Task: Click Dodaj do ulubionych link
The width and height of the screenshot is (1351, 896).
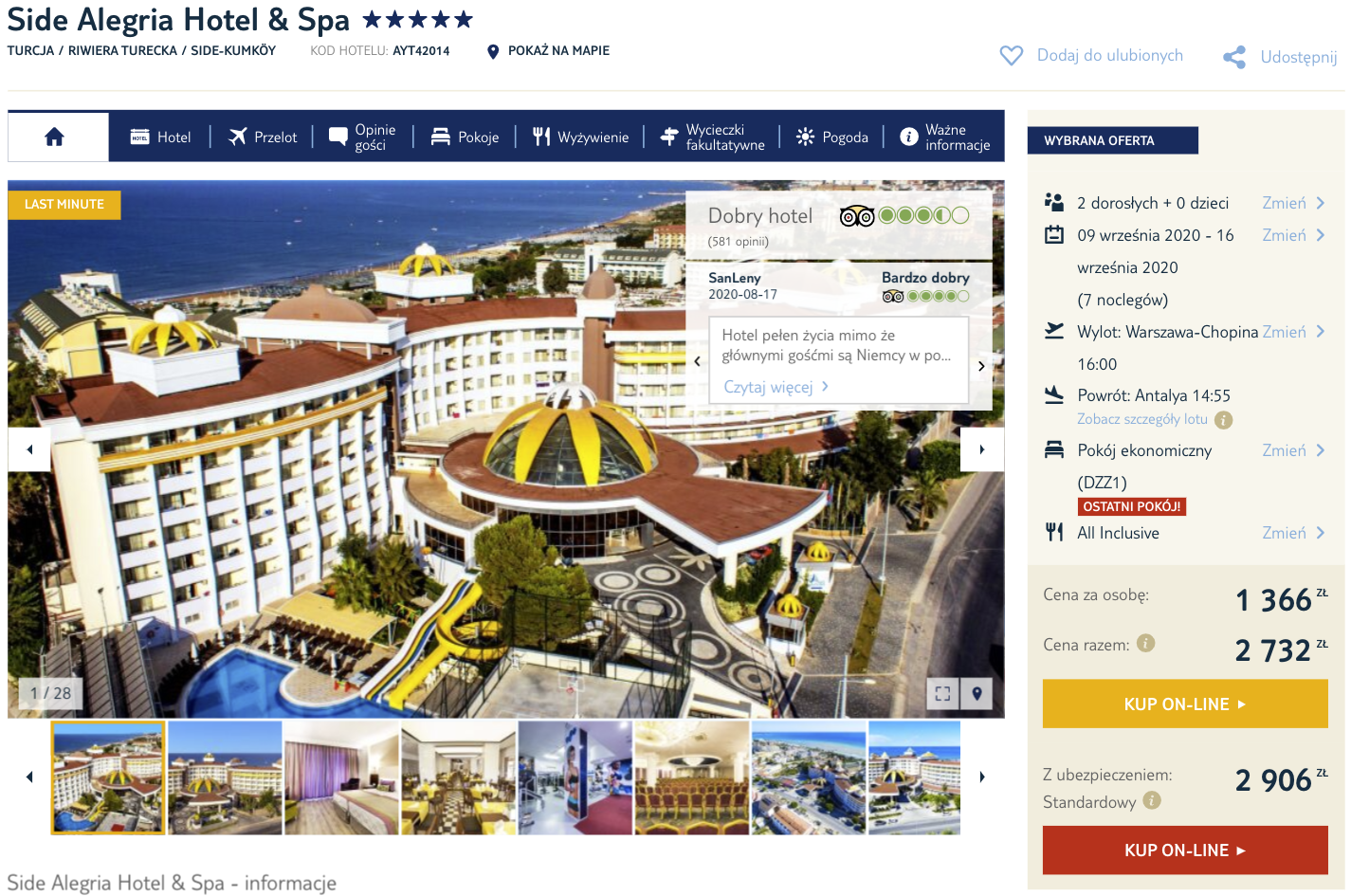Action: coord(1110,56)
